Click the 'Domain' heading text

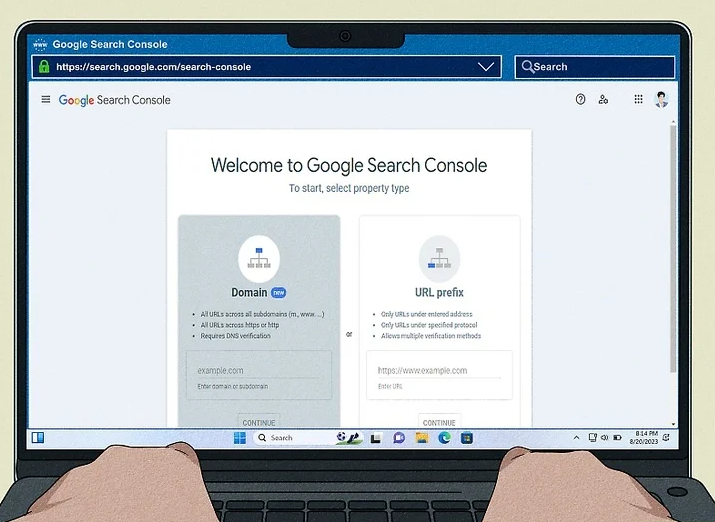249,293
